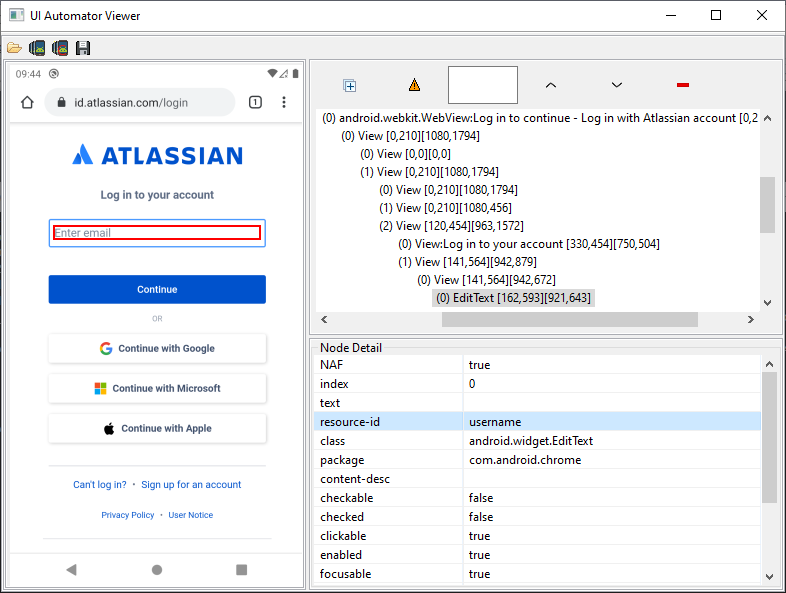
Task: Click the blue Continue button
Action: (157, 289)
